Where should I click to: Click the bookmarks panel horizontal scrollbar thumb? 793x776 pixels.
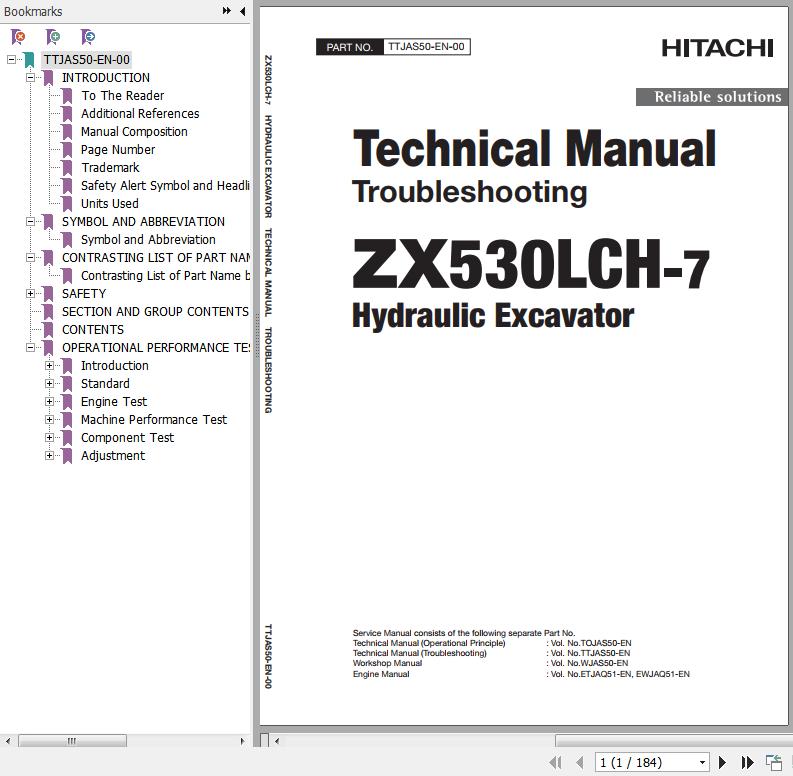point(72,741)
